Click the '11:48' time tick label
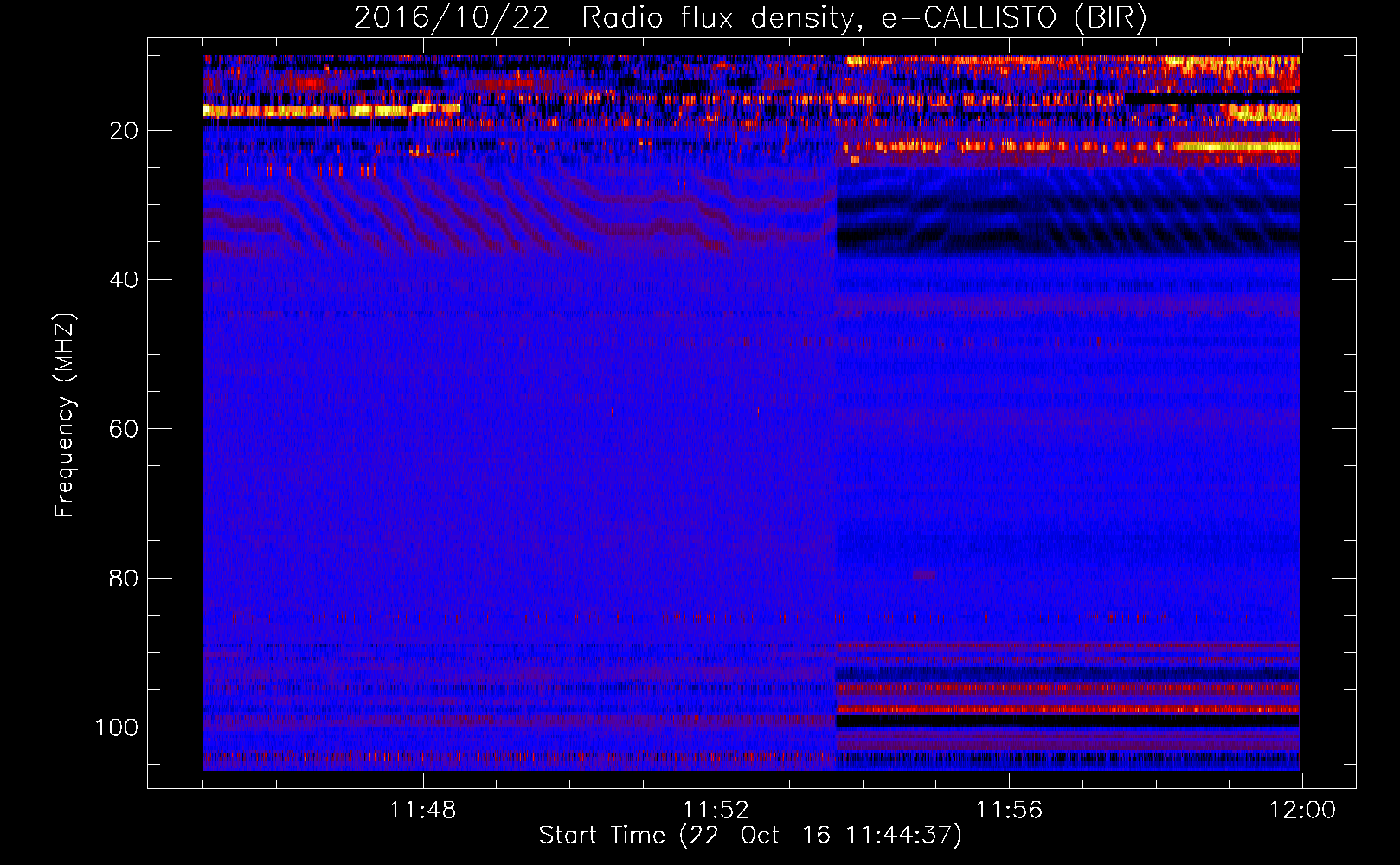 422,810
